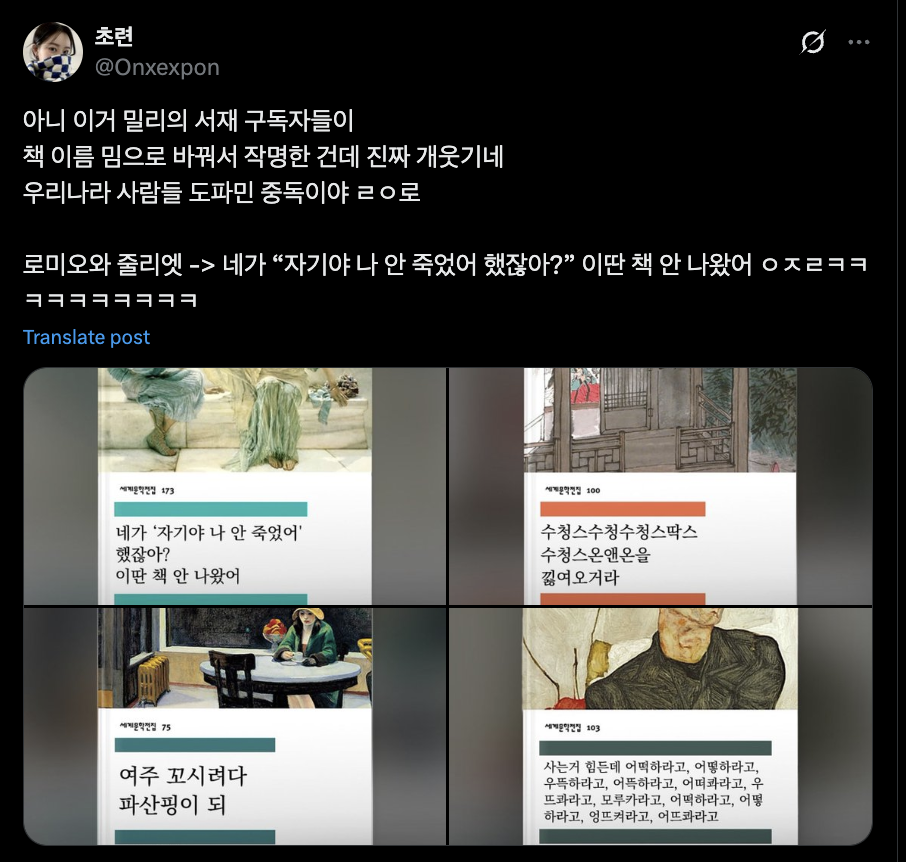Open the 초련 display name profile
Image resolution: width=906 pixels, height=862 pixels.
coord(114,36)
